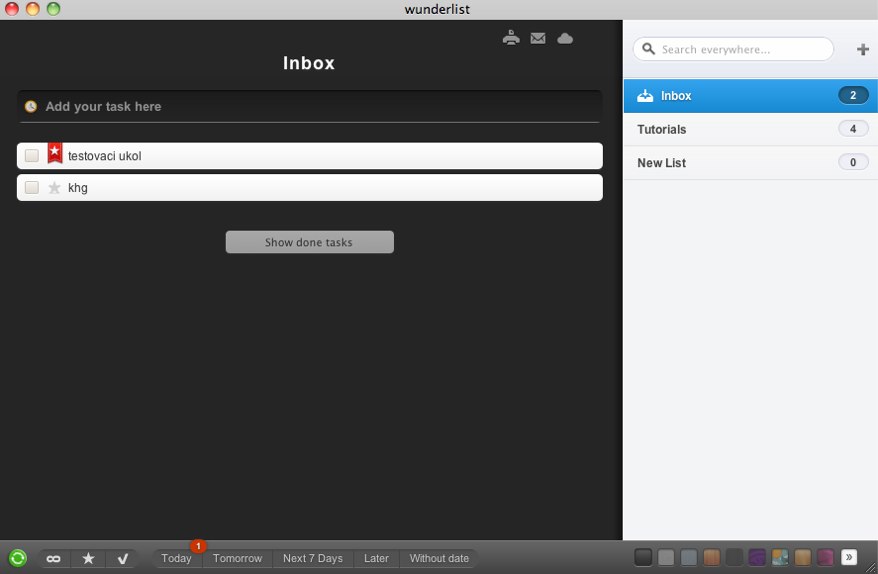Viewport: 878px width, 574px height.
Task: Check off the testovaci ukol task
Action: pyautogui.click(x=32, y=156)
